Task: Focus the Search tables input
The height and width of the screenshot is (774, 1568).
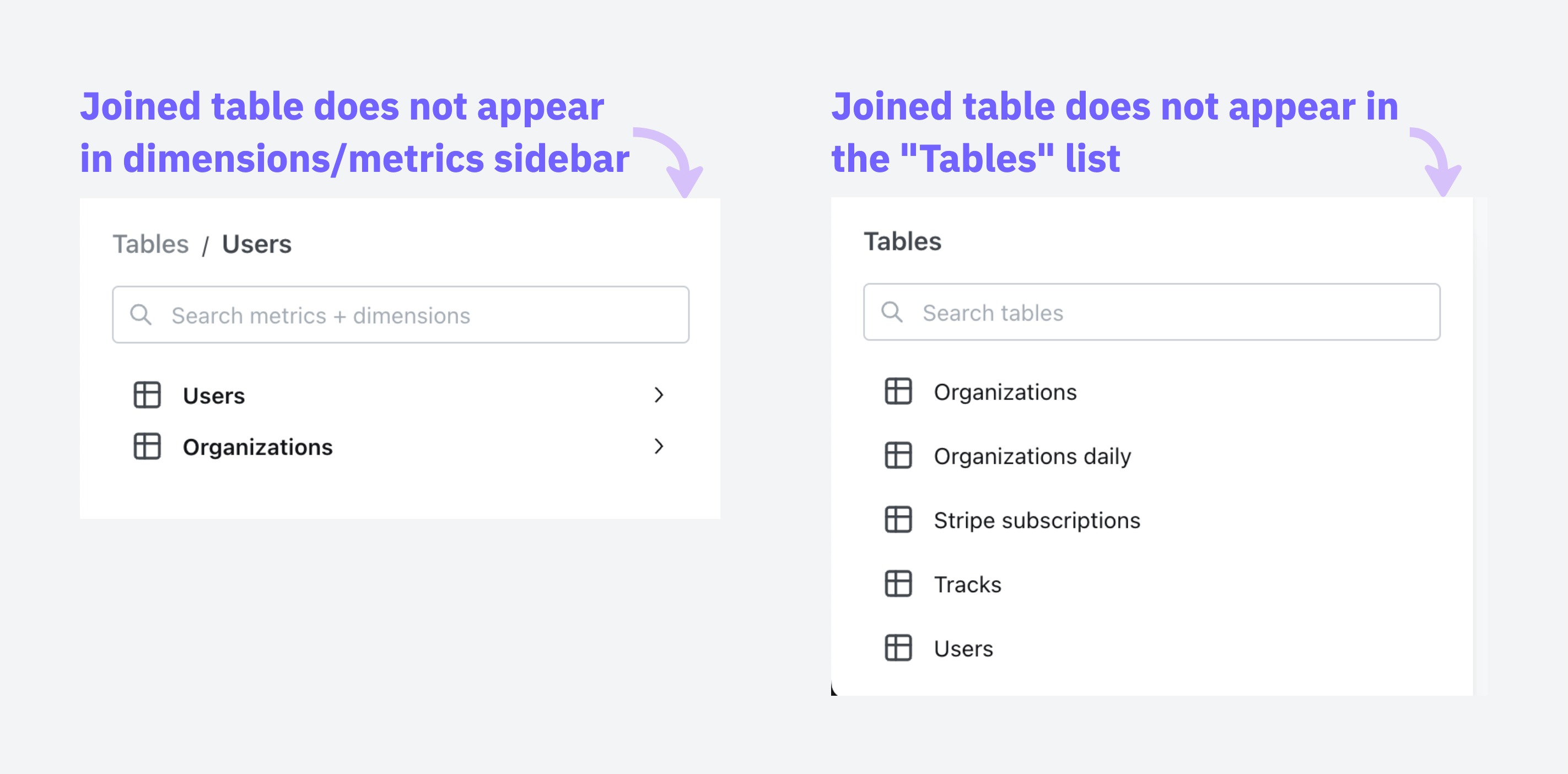Action: [1152, 312]
